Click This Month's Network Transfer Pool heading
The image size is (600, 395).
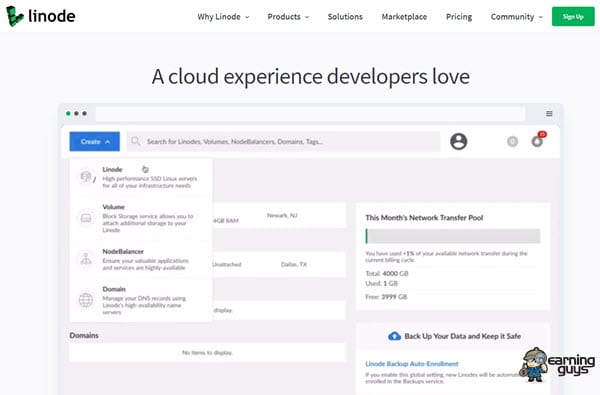[424, 218]
